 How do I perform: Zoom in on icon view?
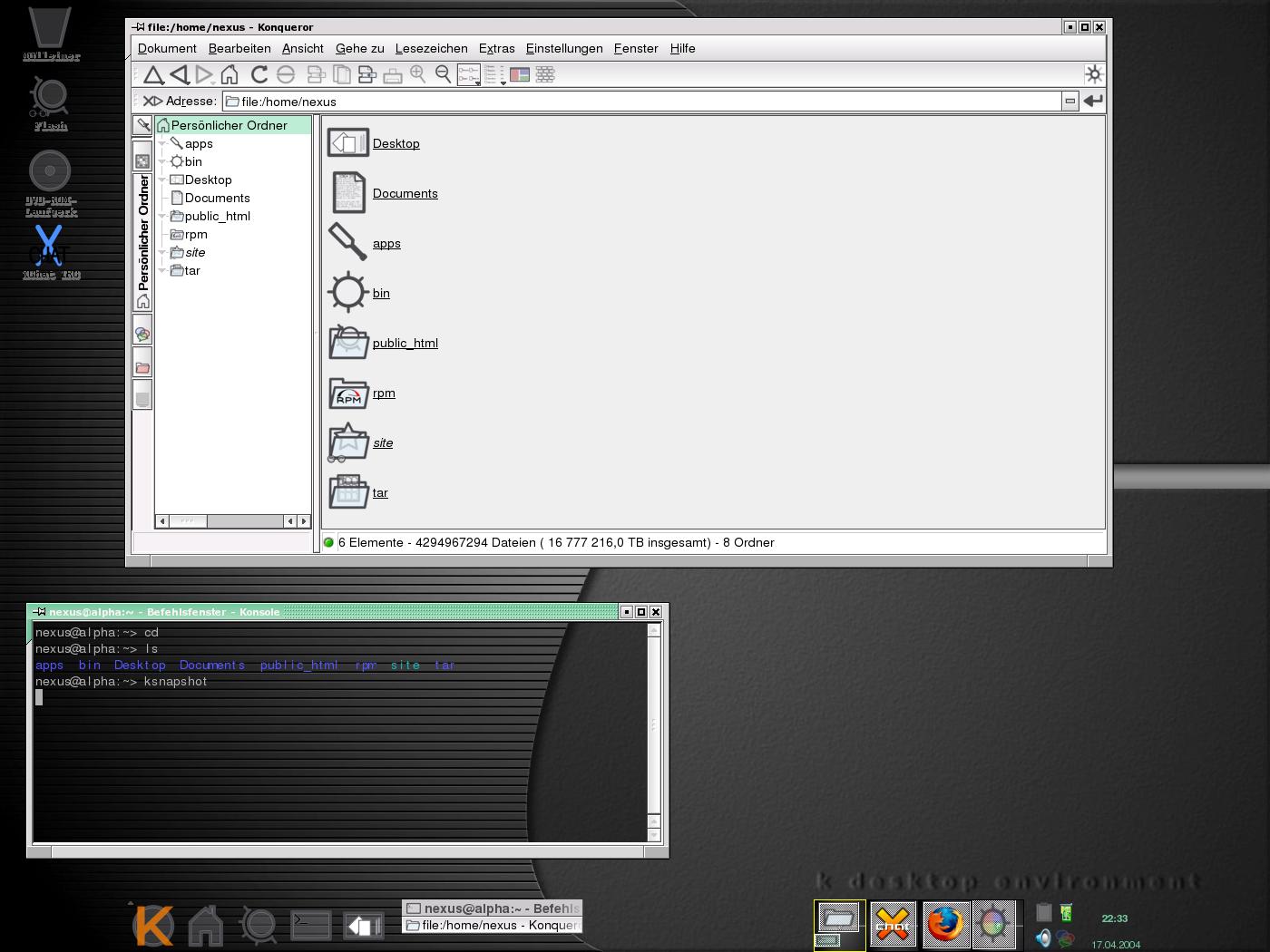[x=418, y=75]
